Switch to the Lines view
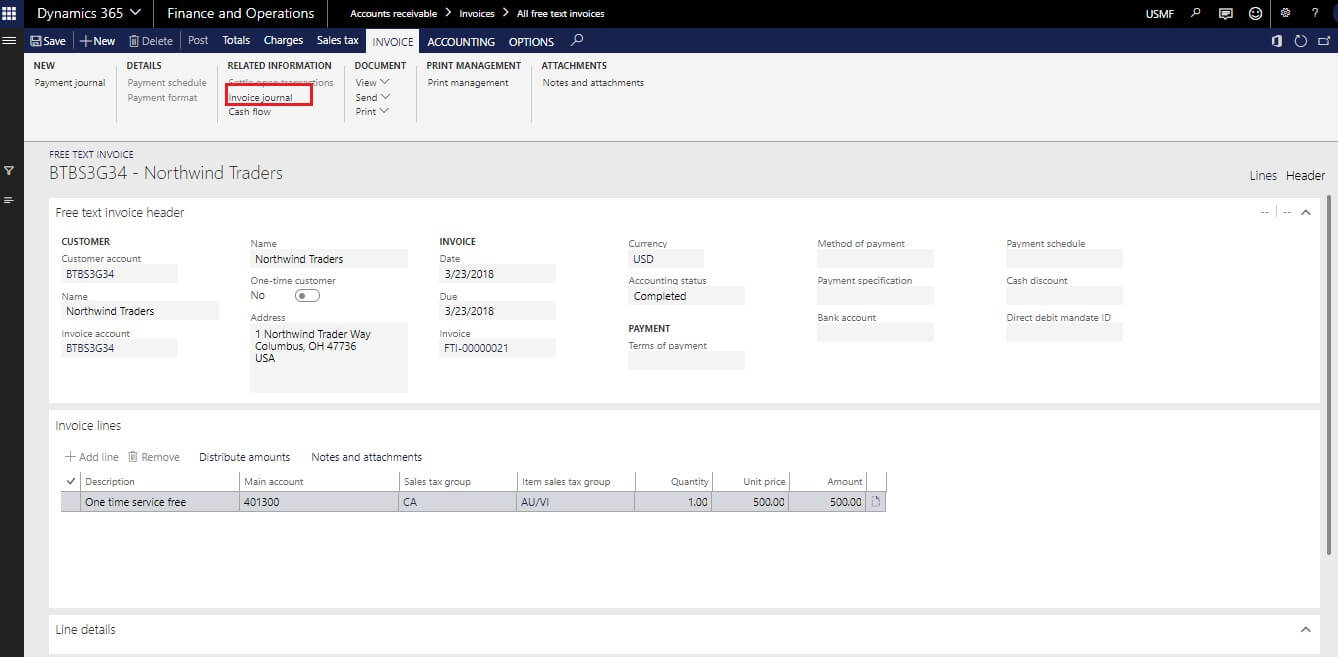 click(x=1263, y=176)
